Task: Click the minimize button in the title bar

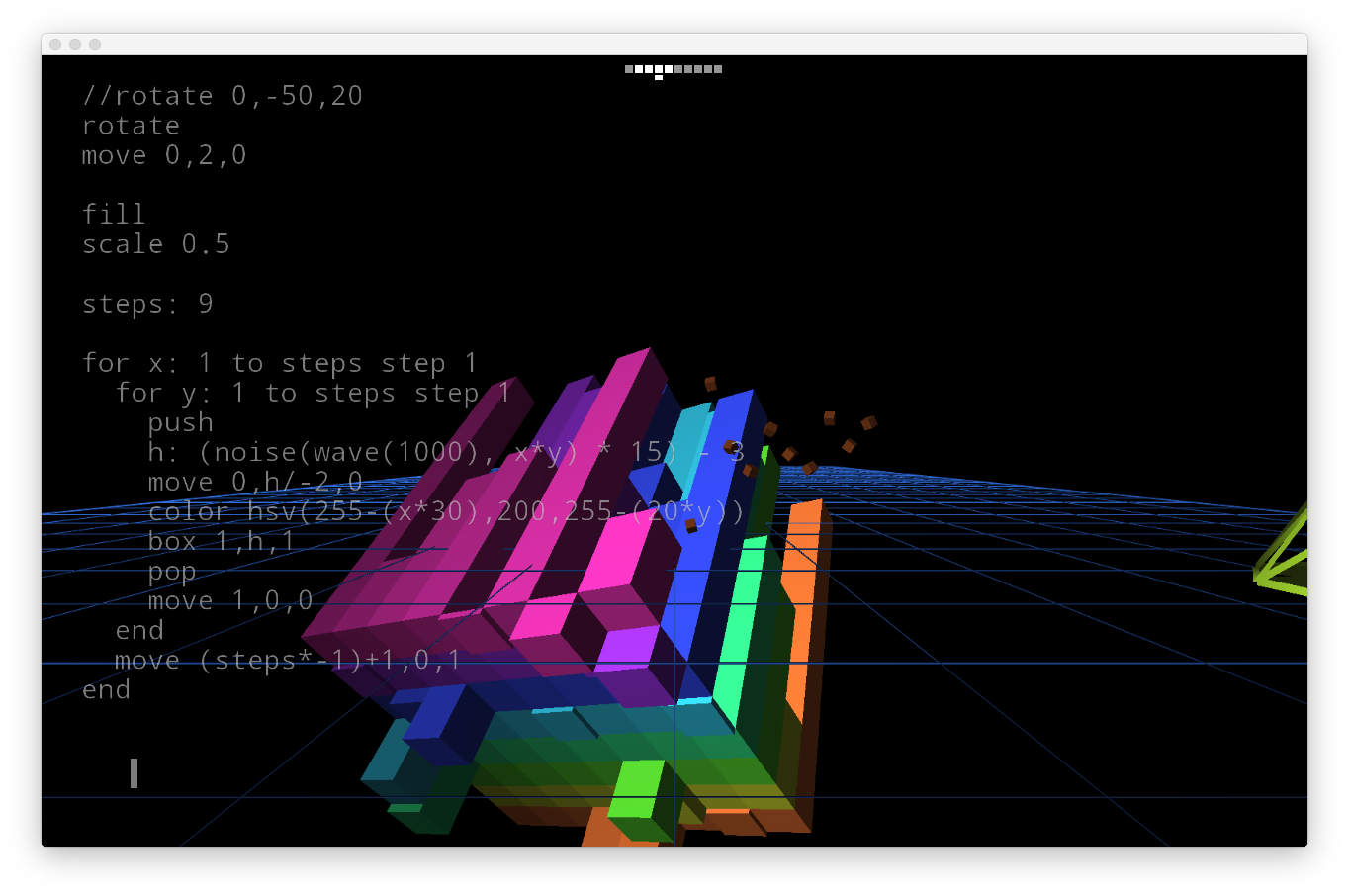Action: [75, 45]
